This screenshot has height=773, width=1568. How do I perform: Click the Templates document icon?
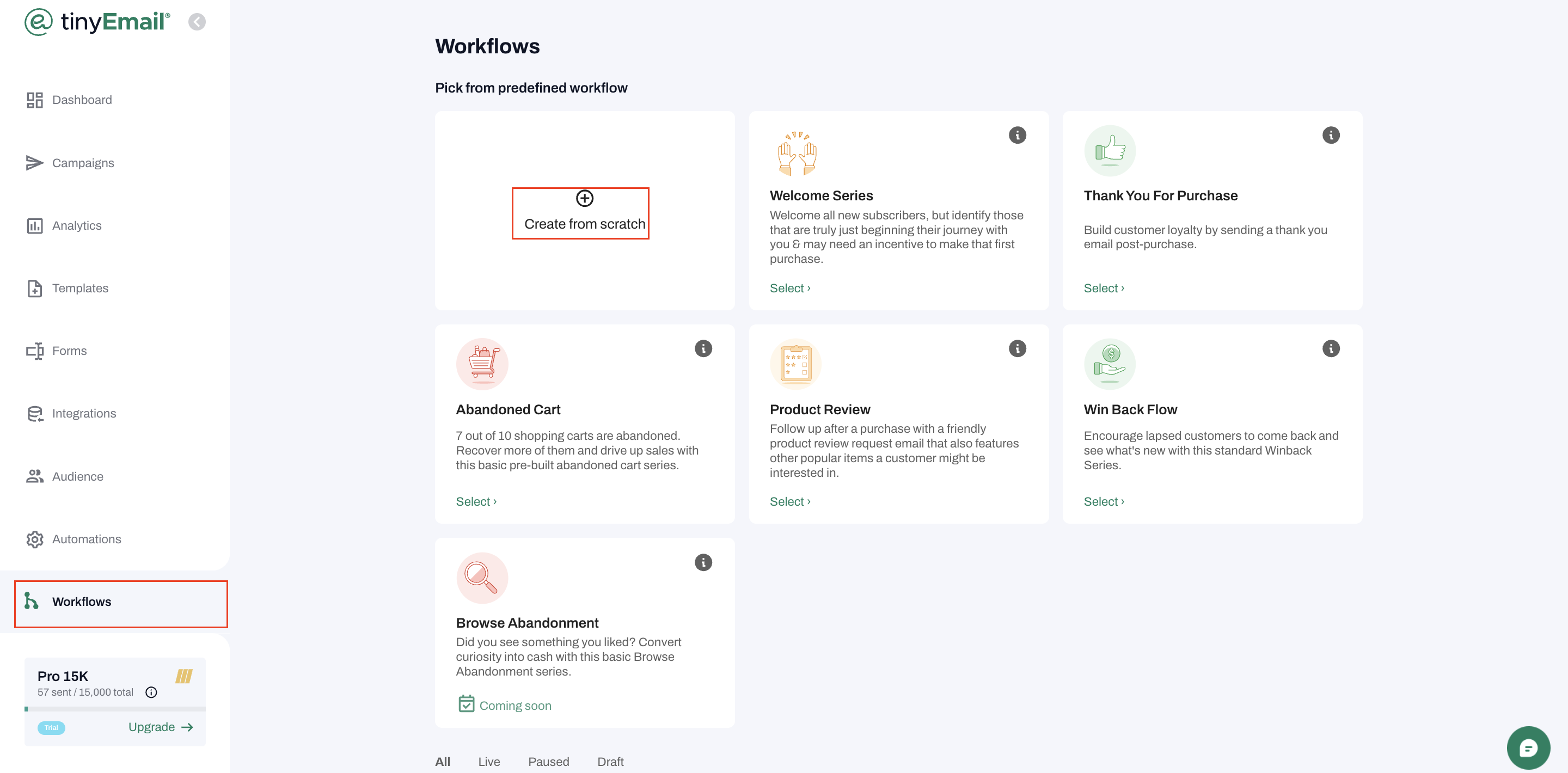coord(35,288)
